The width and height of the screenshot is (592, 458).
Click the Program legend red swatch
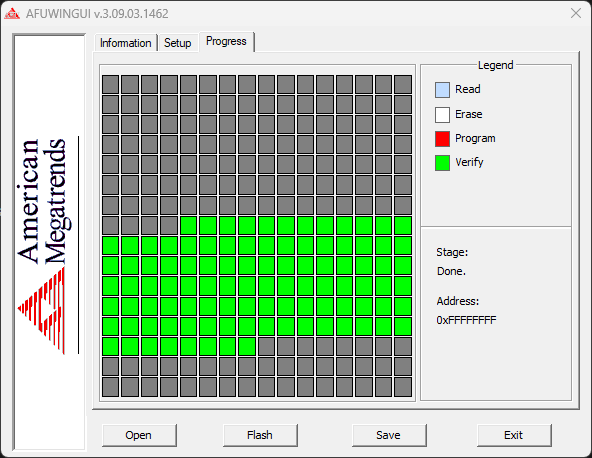442,139
